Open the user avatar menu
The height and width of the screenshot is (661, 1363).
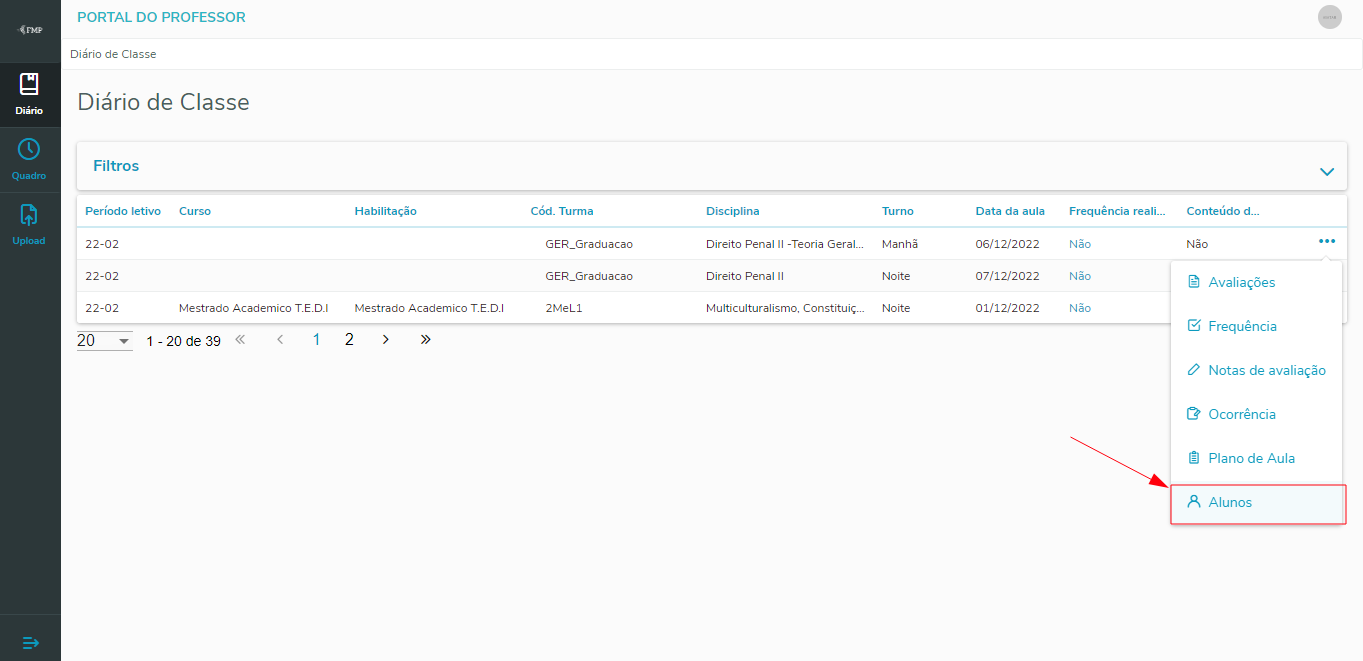point(1330,17)
